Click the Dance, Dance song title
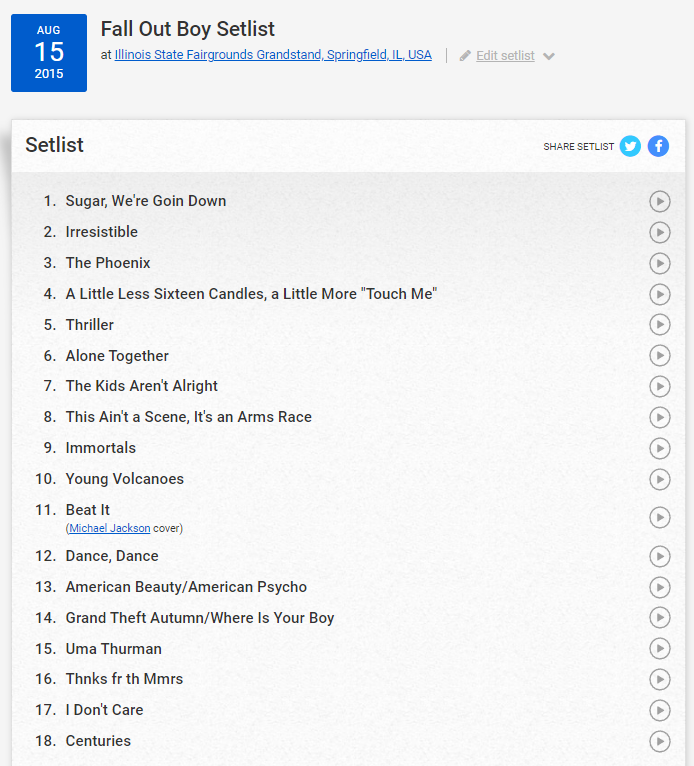 (112, 556)
